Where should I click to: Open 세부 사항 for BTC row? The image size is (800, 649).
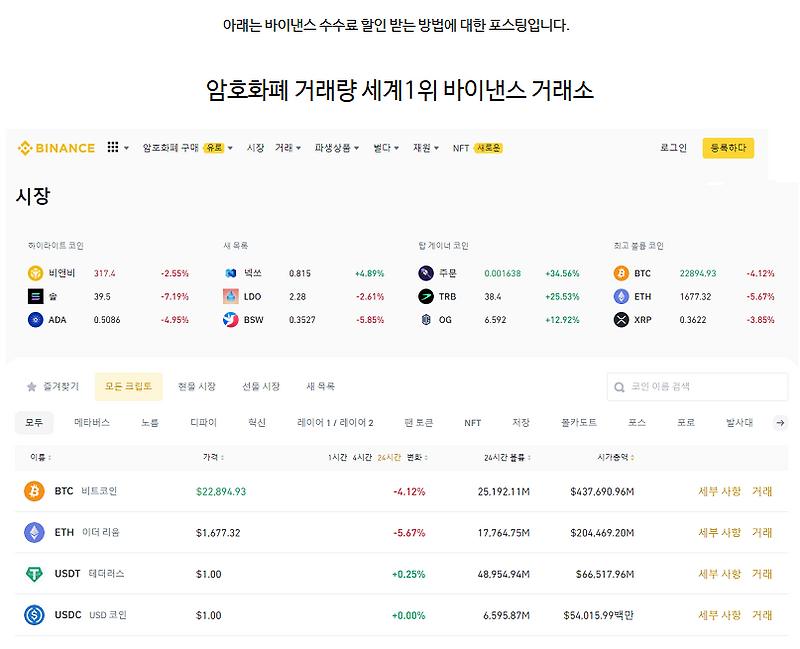[719, 491]
